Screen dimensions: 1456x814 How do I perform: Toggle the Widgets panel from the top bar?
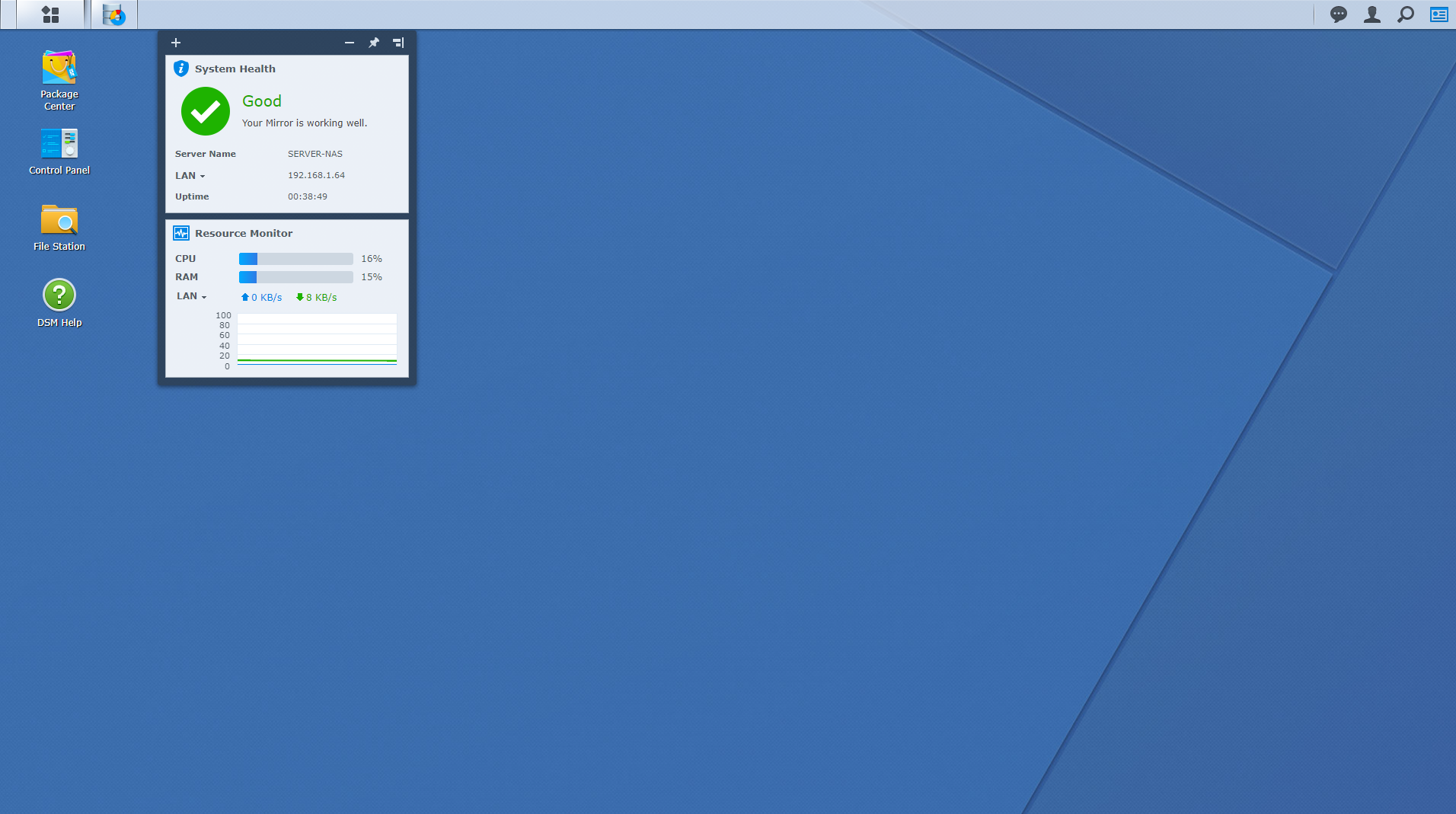point(1438,14)
